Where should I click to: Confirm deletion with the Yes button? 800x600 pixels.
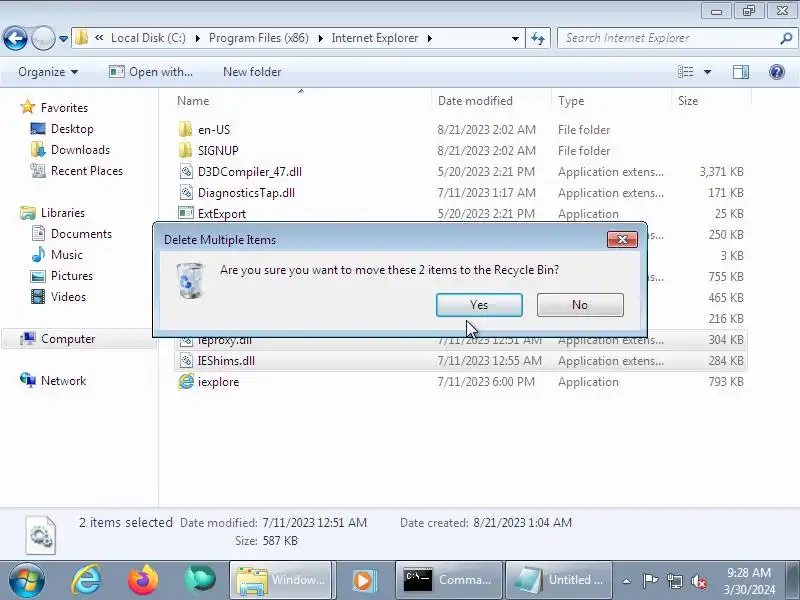479,305
